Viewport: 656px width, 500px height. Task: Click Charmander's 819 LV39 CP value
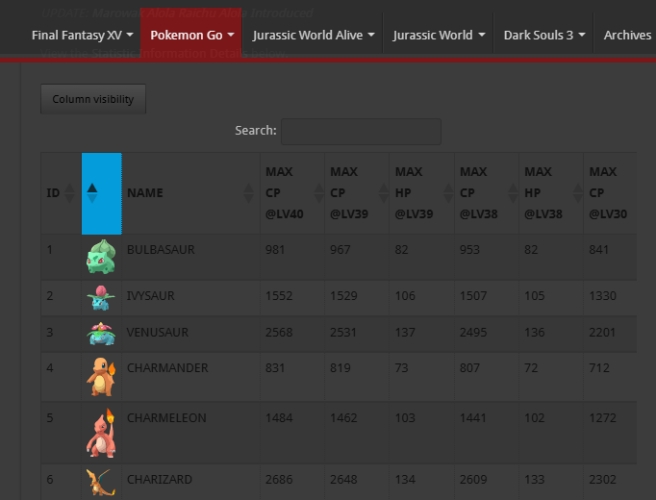tap(340, 368)
